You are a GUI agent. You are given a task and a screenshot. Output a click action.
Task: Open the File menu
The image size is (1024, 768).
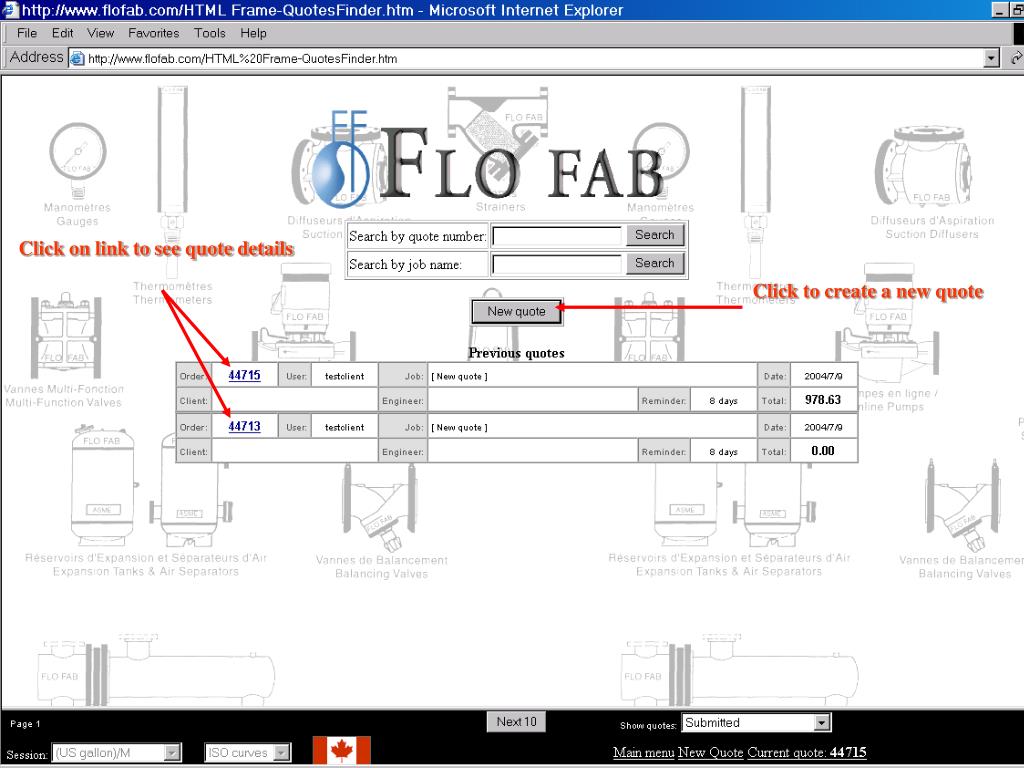coord(27,33)
